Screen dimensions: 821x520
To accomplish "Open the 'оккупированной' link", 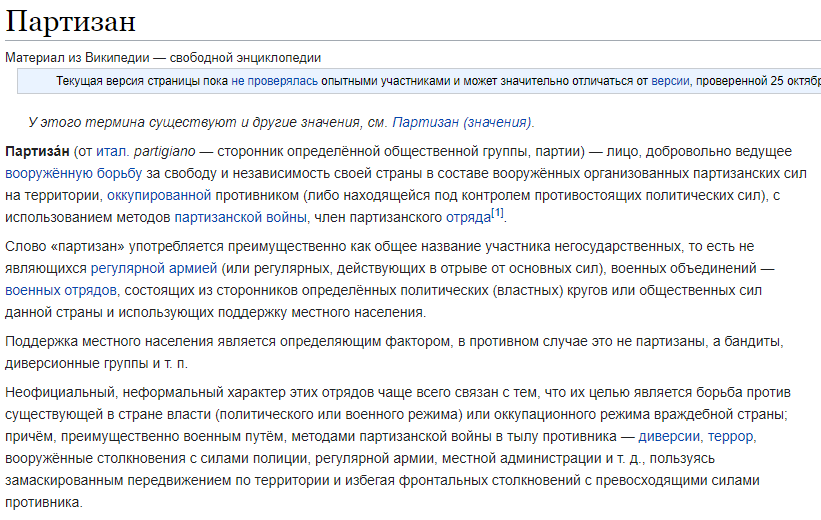I will (159, 195).
